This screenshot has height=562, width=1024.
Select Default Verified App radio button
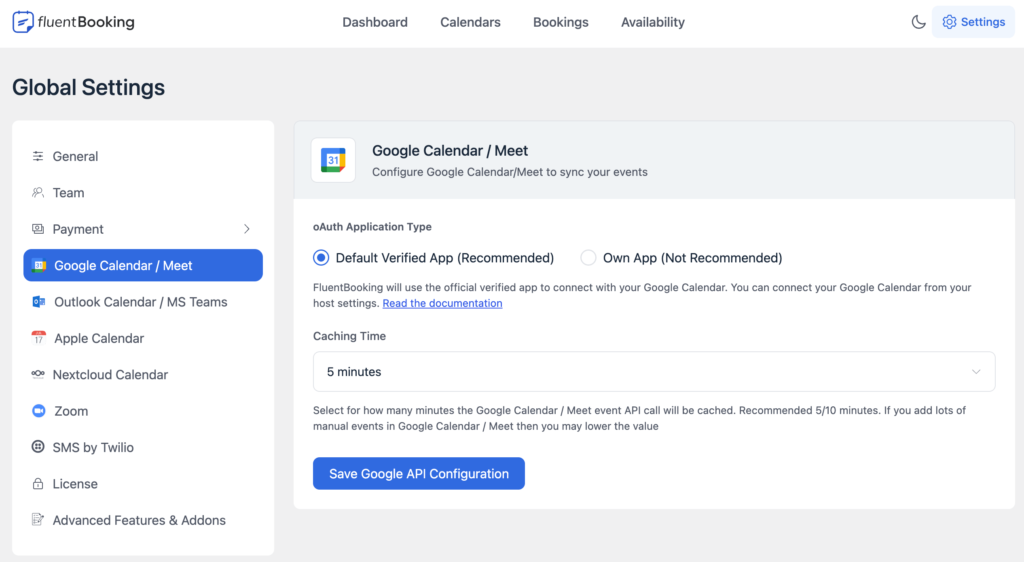[321, 258]
